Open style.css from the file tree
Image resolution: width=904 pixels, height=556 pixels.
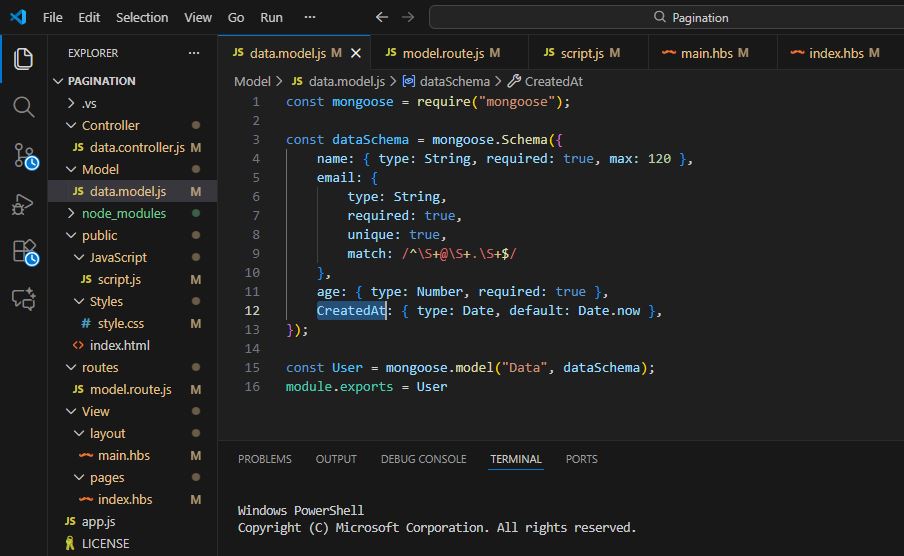click(120, 323)
